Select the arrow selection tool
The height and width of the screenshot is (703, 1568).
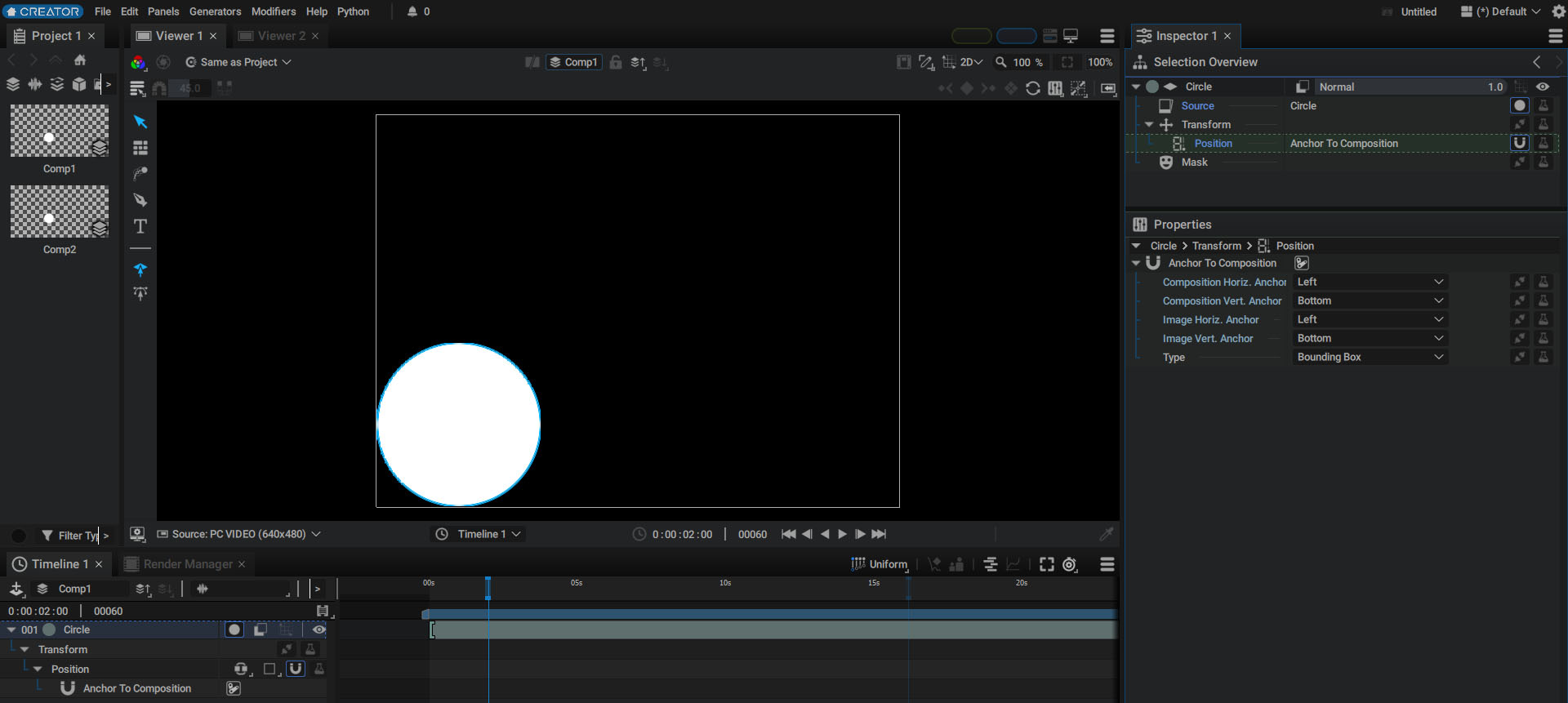click(x=140, y=122)
